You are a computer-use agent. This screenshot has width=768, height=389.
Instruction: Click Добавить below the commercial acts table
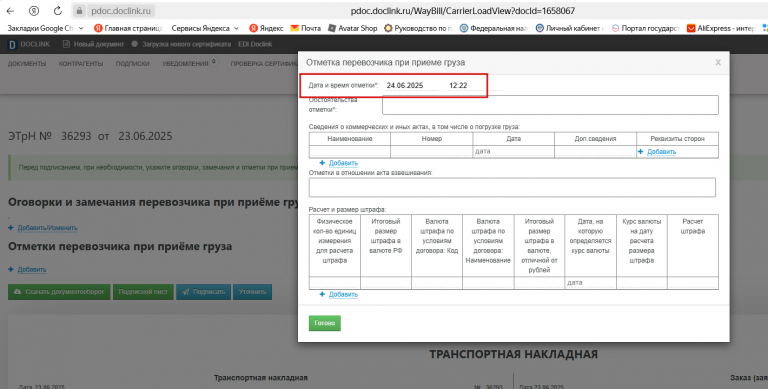[x=343, y=163]
